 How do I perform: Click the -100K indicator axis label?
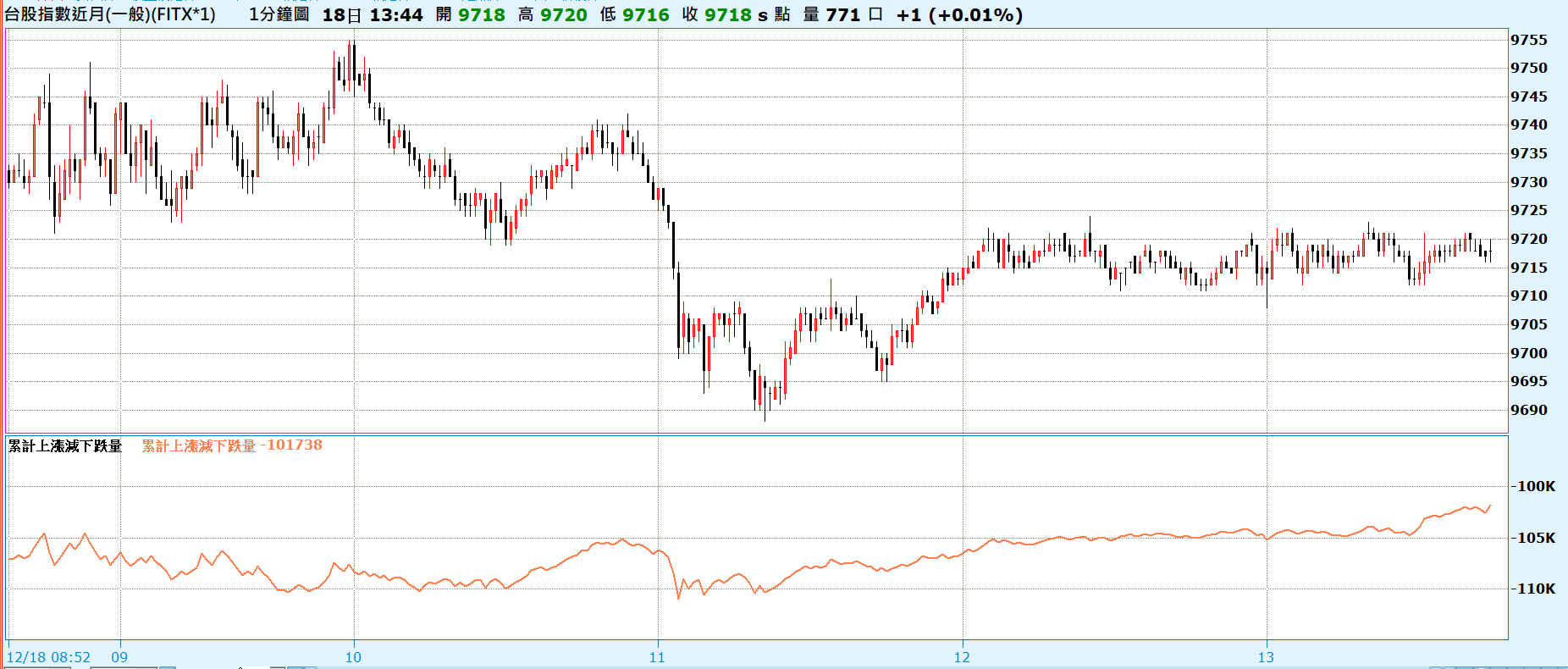click(1532, 486)
